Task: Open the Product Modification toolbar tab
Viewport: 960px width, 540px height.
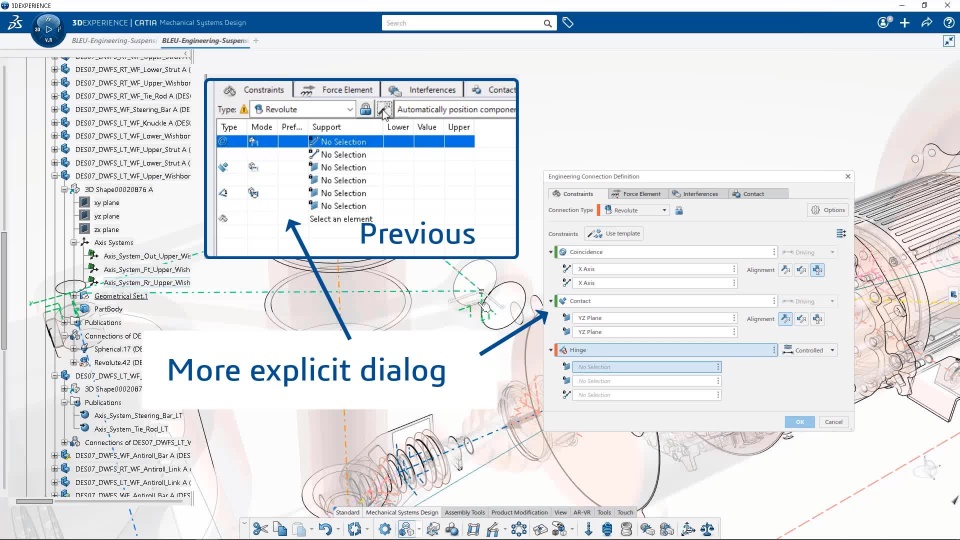Action: [519, 512]
